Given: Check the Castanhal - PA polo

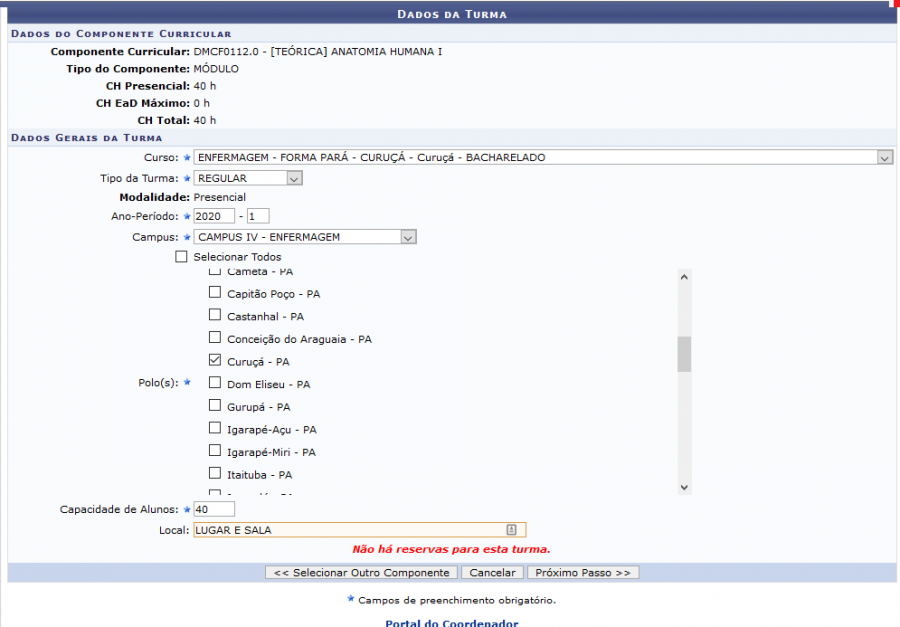Looking at the screenshot, I should coord(214,315).
